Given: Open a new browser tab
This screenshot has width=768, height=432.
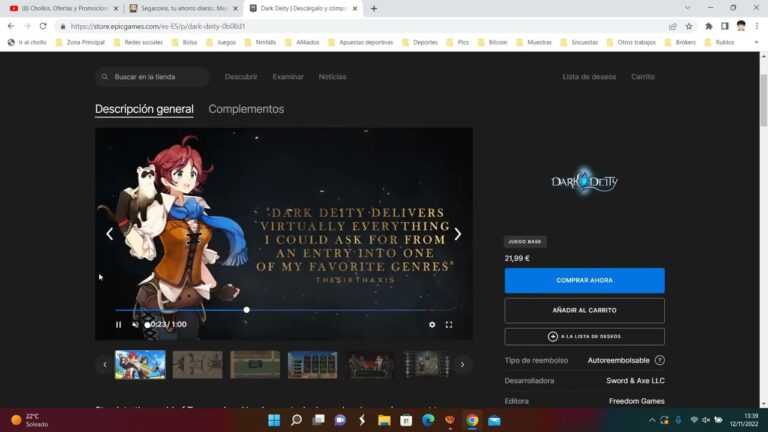Looking at the screenshot, I should (374, 8).
